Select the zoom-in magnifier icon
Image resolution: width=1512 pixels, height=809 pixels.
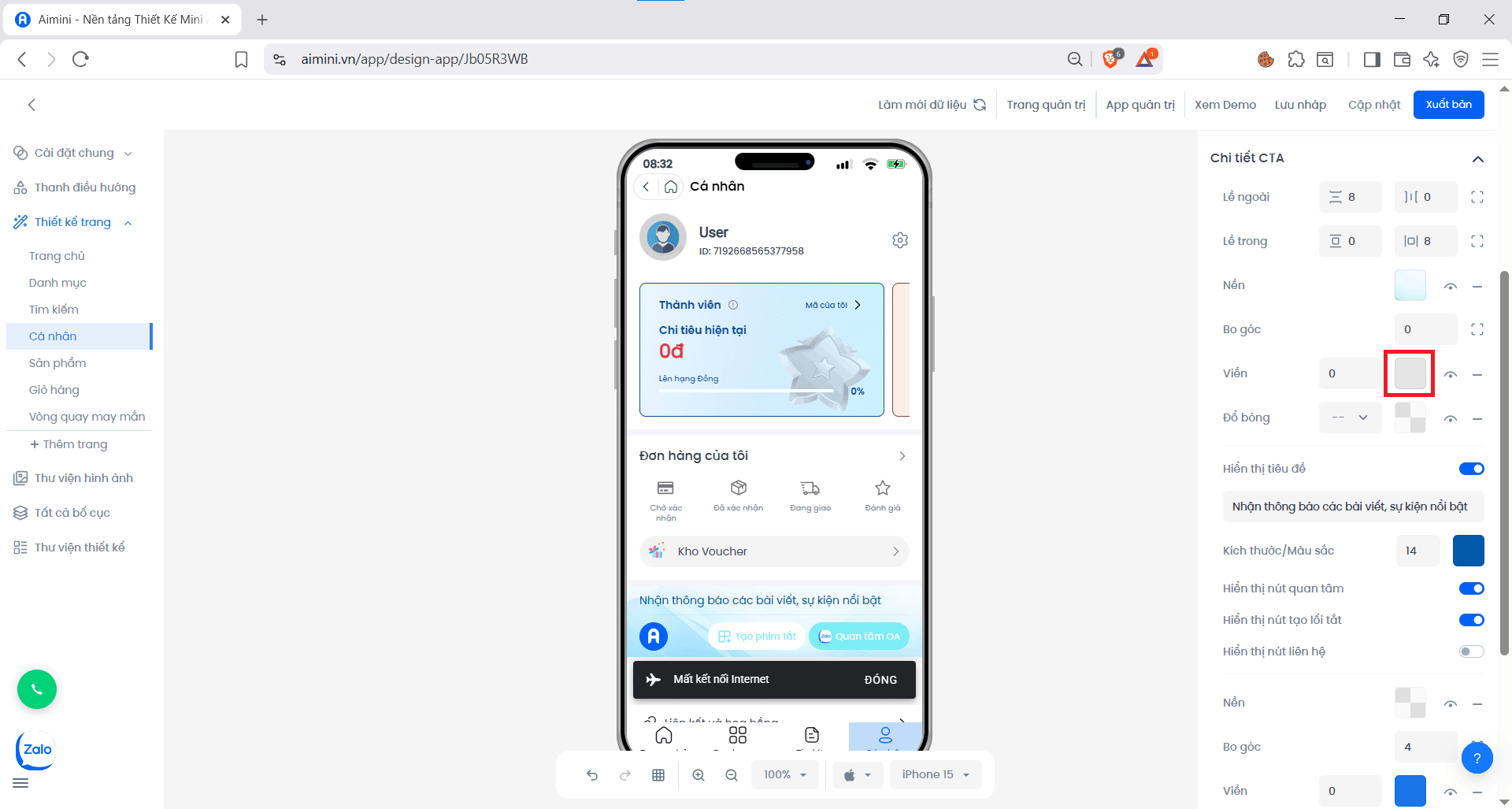[699, 774]
